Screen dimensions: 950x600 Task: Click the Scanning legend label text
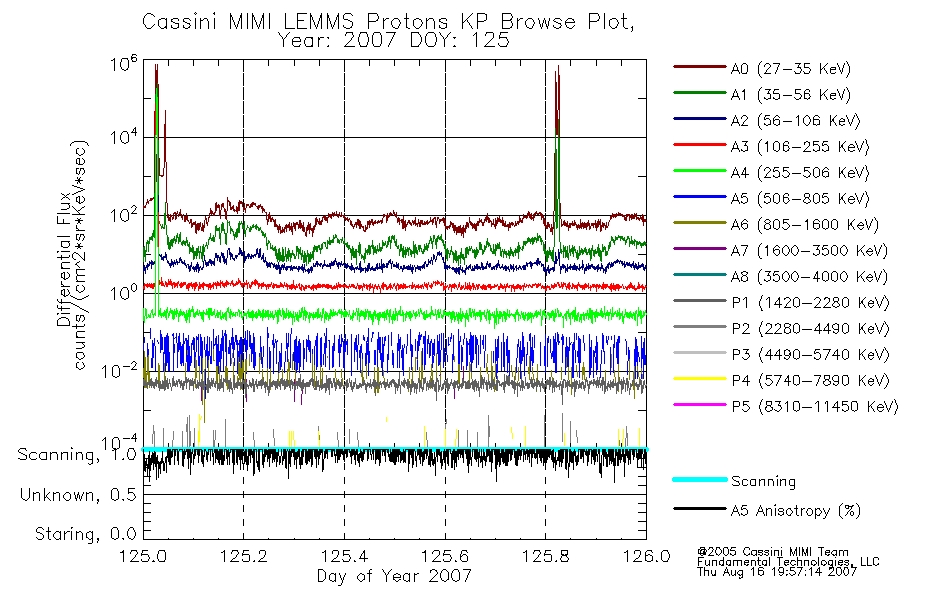(763, 481)
